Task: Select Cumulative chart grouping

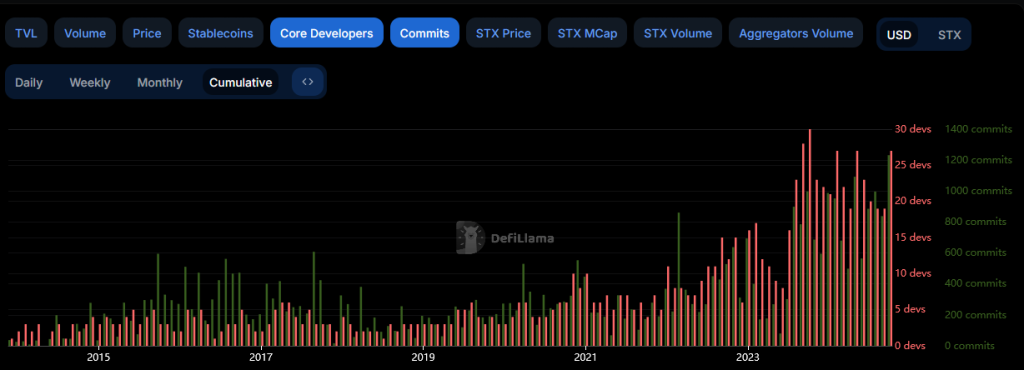Action: 241,82
